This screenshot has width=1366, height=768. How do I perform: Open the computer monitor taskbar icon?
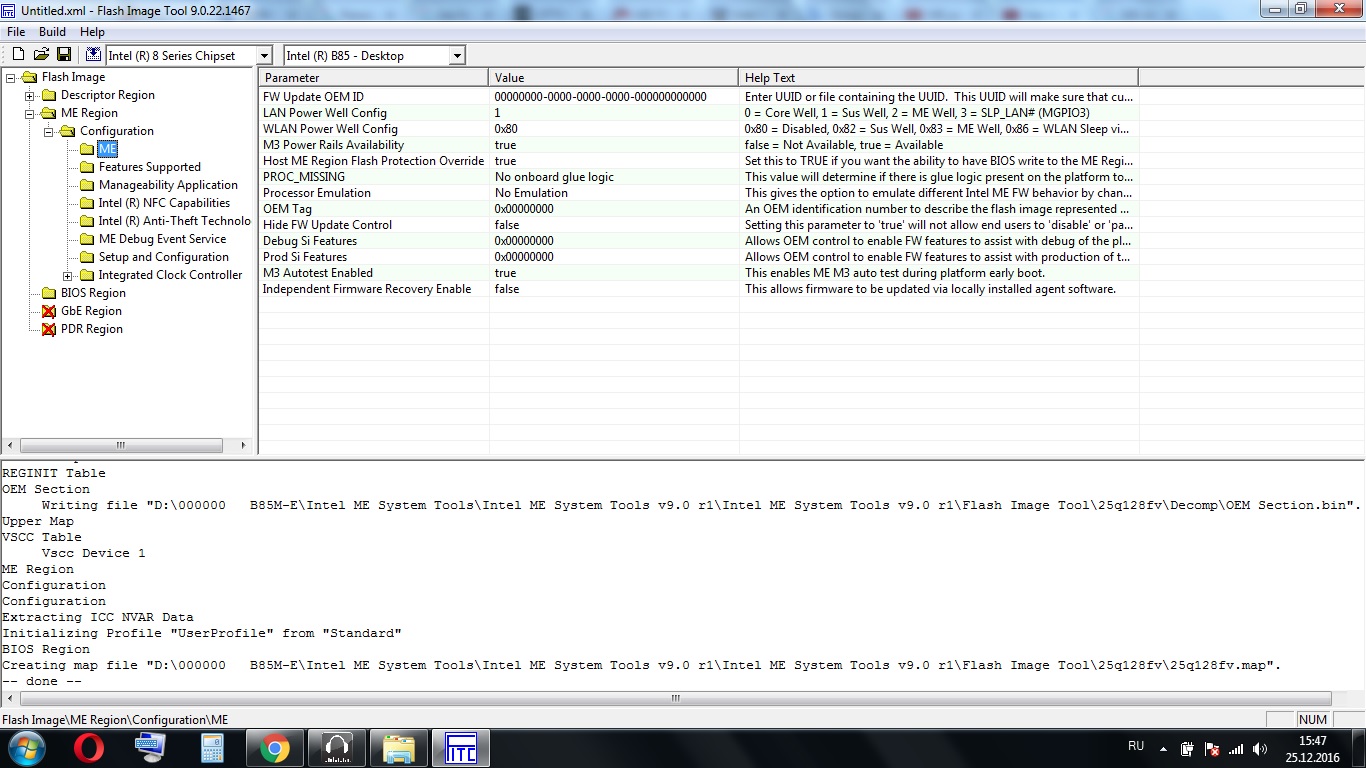click(151, 748)
